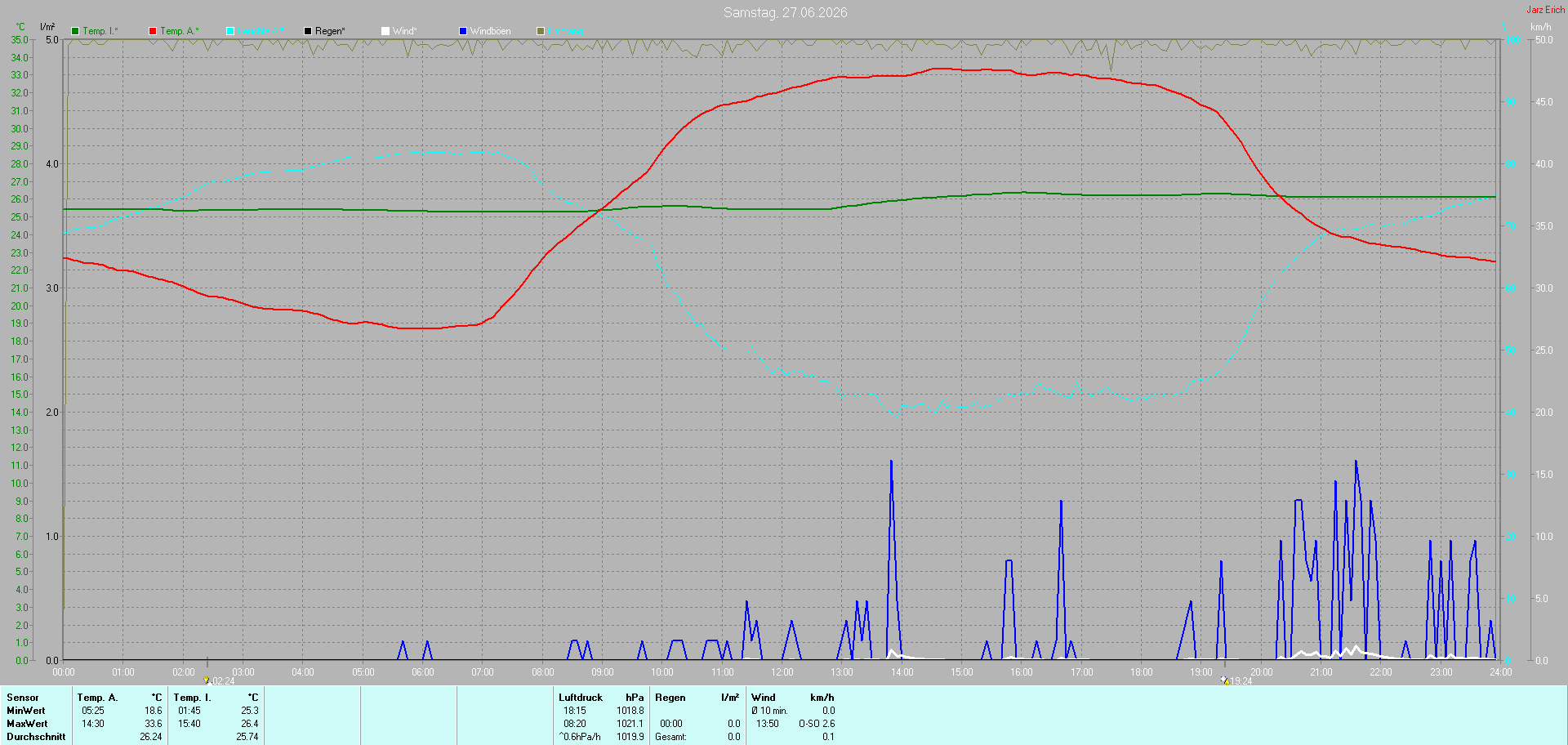Click the O-SO 2.6 wind value
The height and width of the screenshot is (745, 1568).
pos(817,724)
